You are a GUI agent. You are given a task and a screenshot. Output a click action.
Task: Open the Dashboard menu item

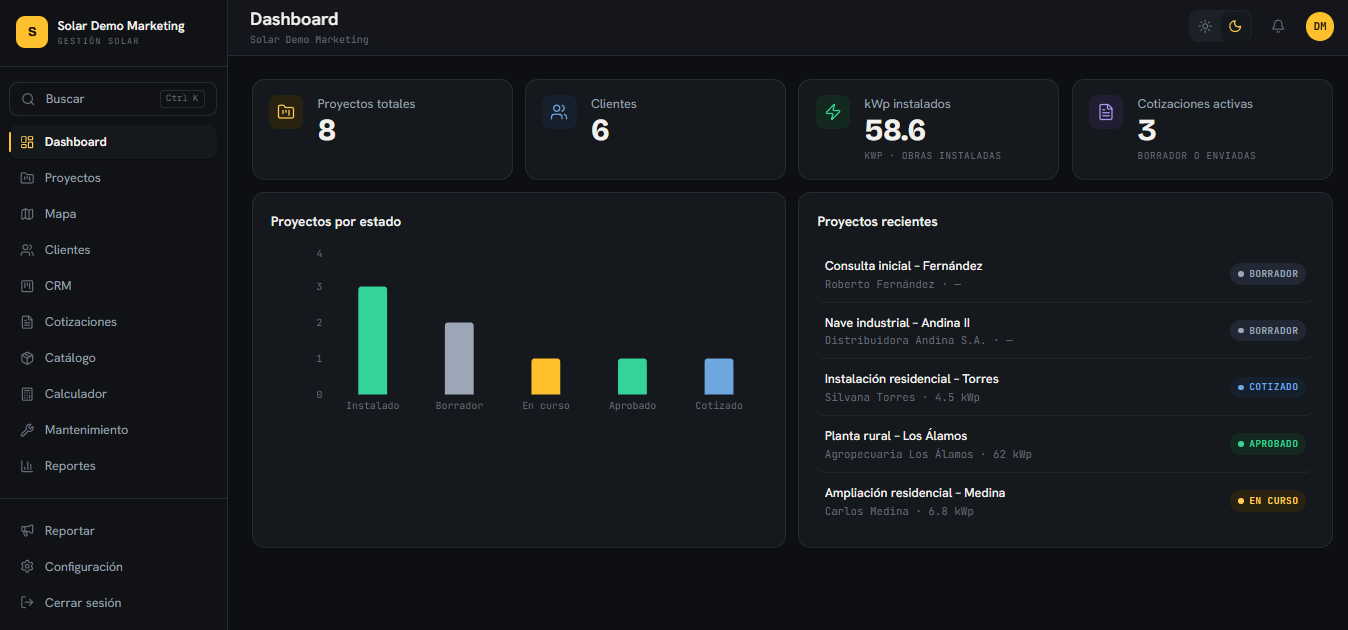pyautogui.click(x=113, y=142)
